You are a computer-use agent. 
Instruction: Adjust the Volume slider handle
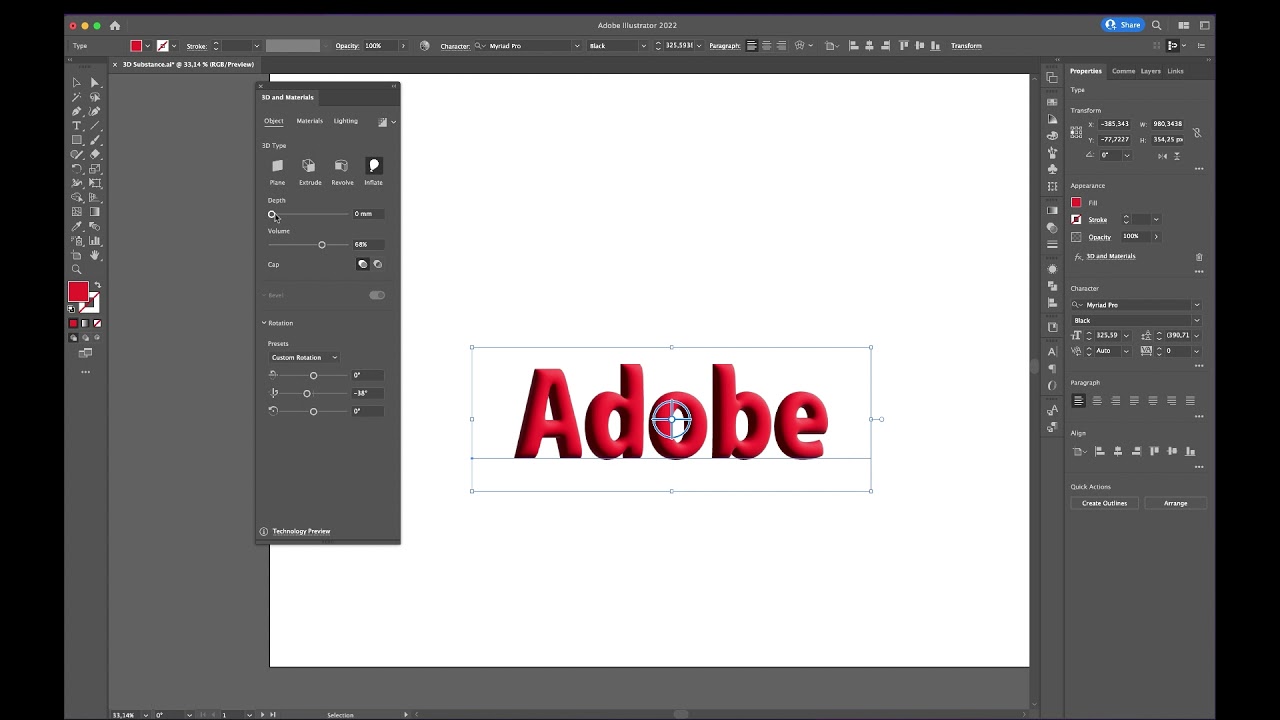(x=322, y=245)
